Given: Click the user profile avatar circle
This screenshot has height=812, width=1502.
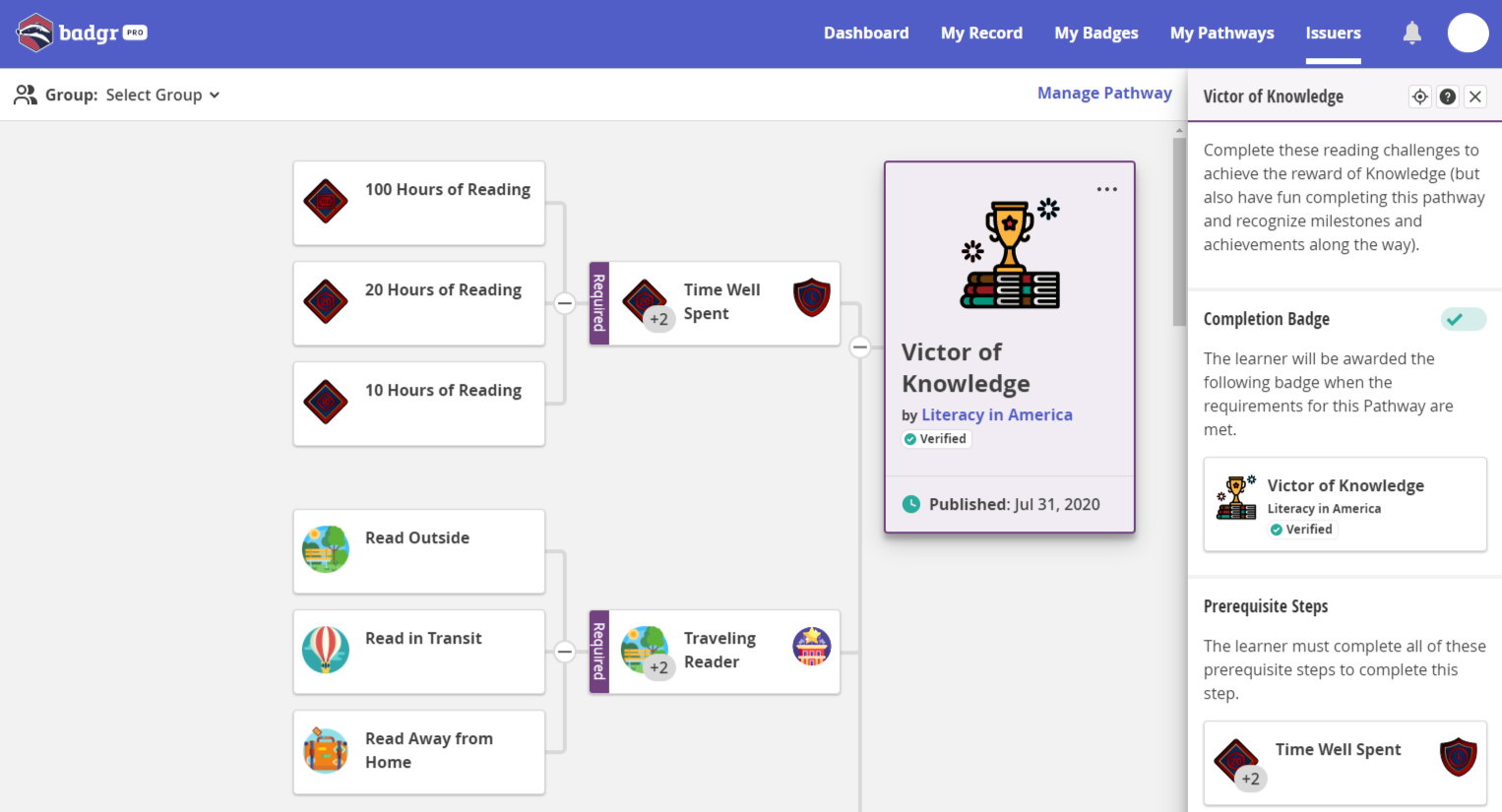Looking at the screenshot, I should click(x=1468, y=33).
